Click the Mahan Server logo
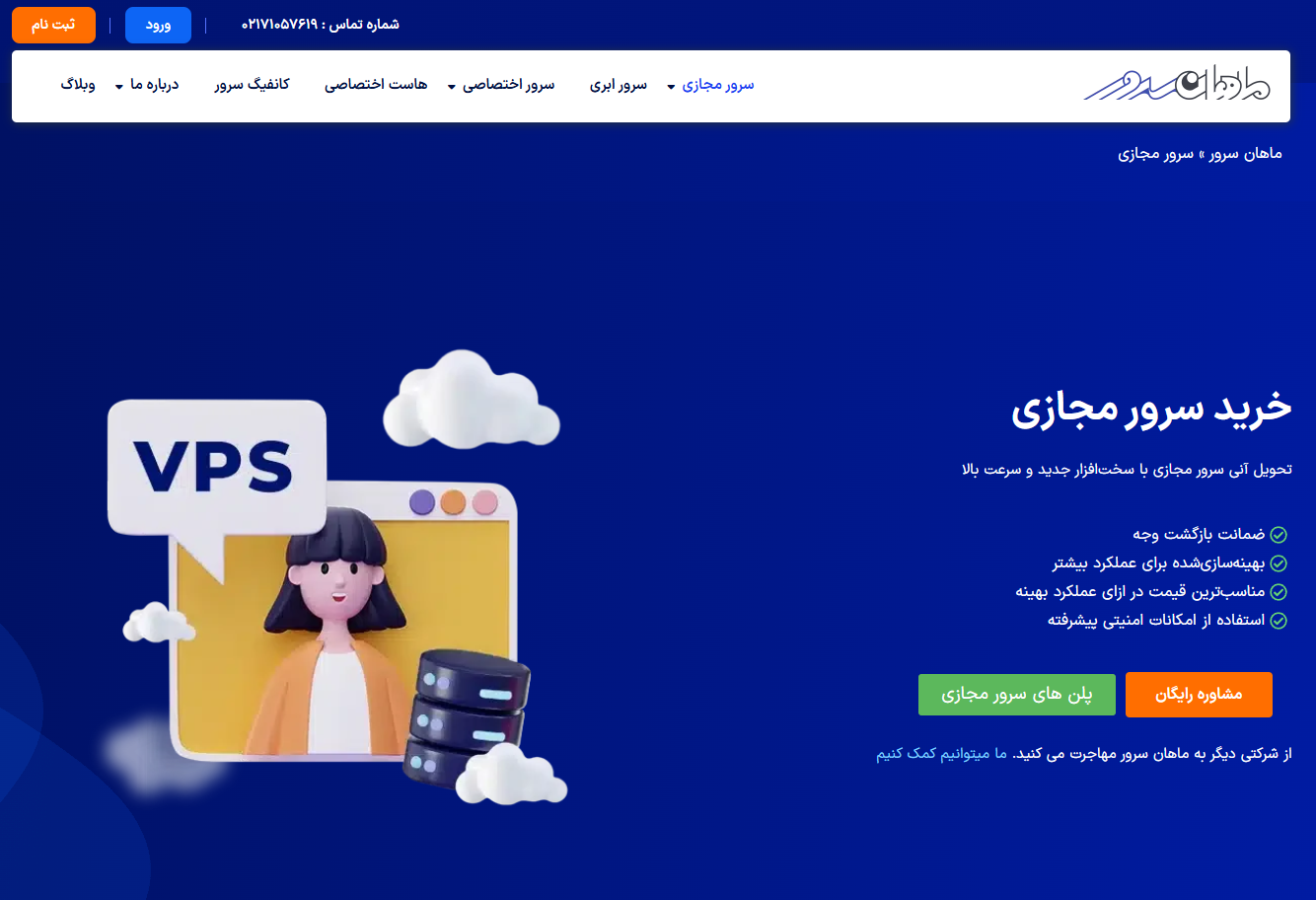Viewport: 1316px width, 900px height. pos(1178,85)
